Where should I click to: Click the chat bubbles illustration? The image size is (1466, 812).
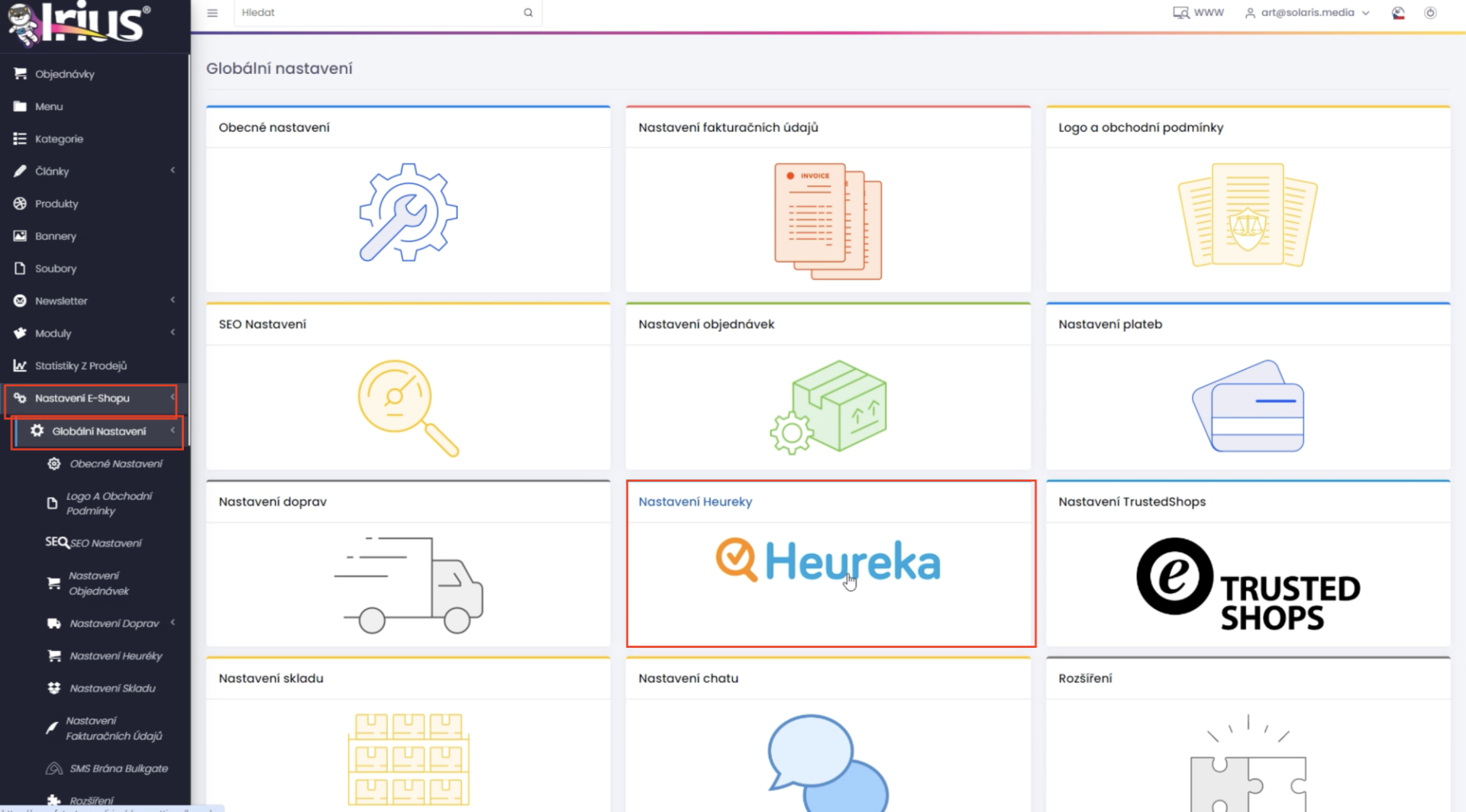828,763
